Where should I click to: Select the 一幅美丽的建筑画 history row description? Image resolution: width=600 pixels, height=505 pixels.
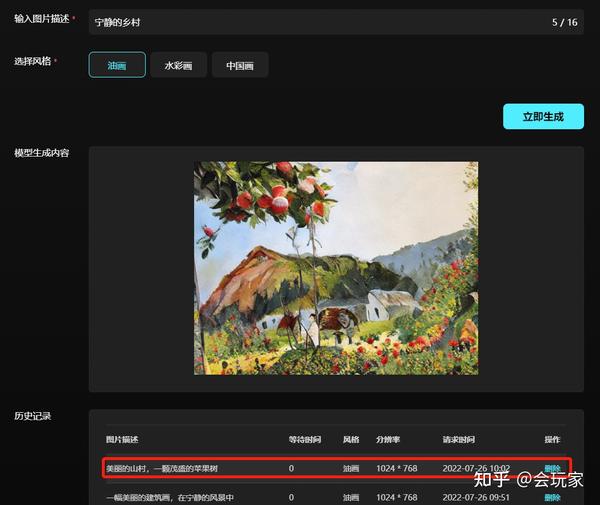click(x=170, y=497)
